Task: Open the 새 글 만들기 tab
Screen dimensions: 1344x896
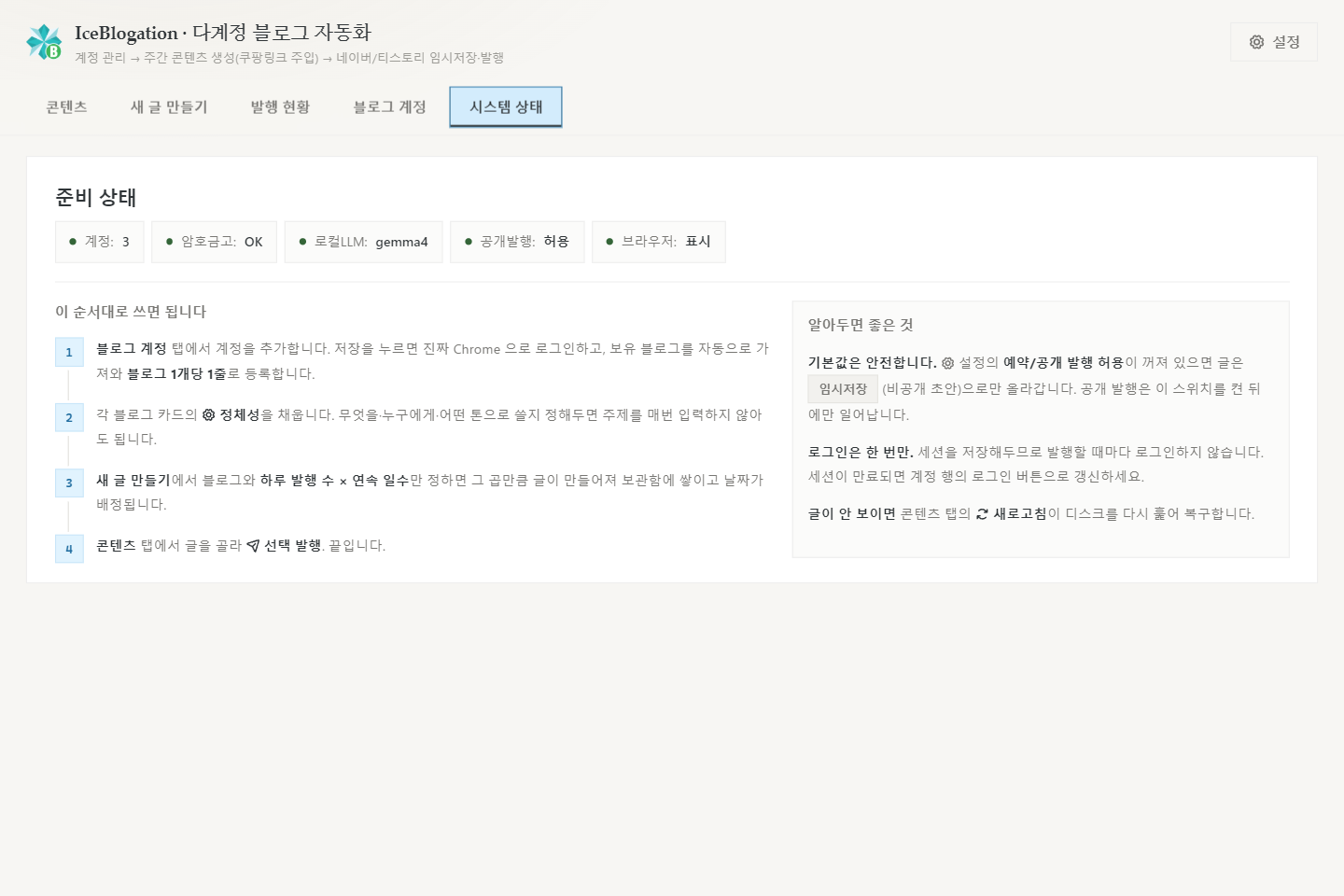Action: click(169, 107)
